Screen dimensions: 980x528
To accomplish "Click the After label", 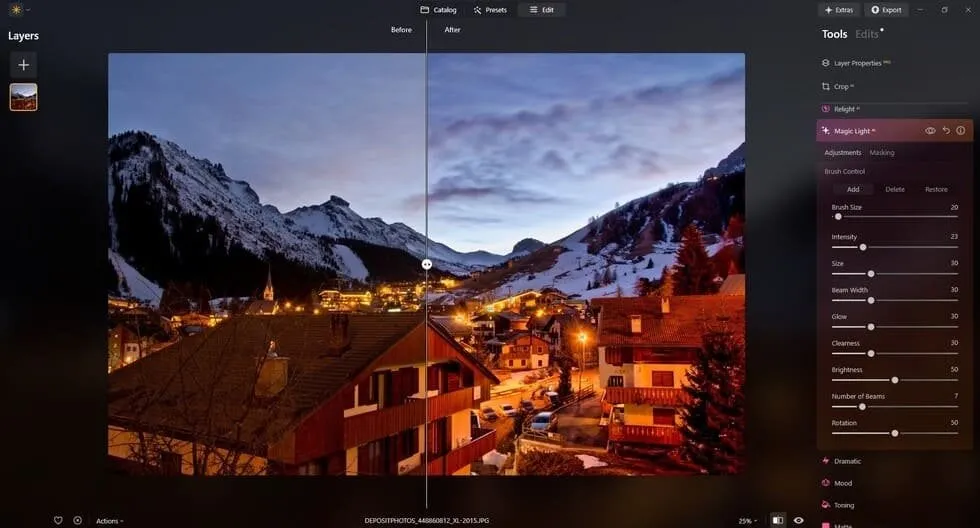I will [x=452, y=30].
